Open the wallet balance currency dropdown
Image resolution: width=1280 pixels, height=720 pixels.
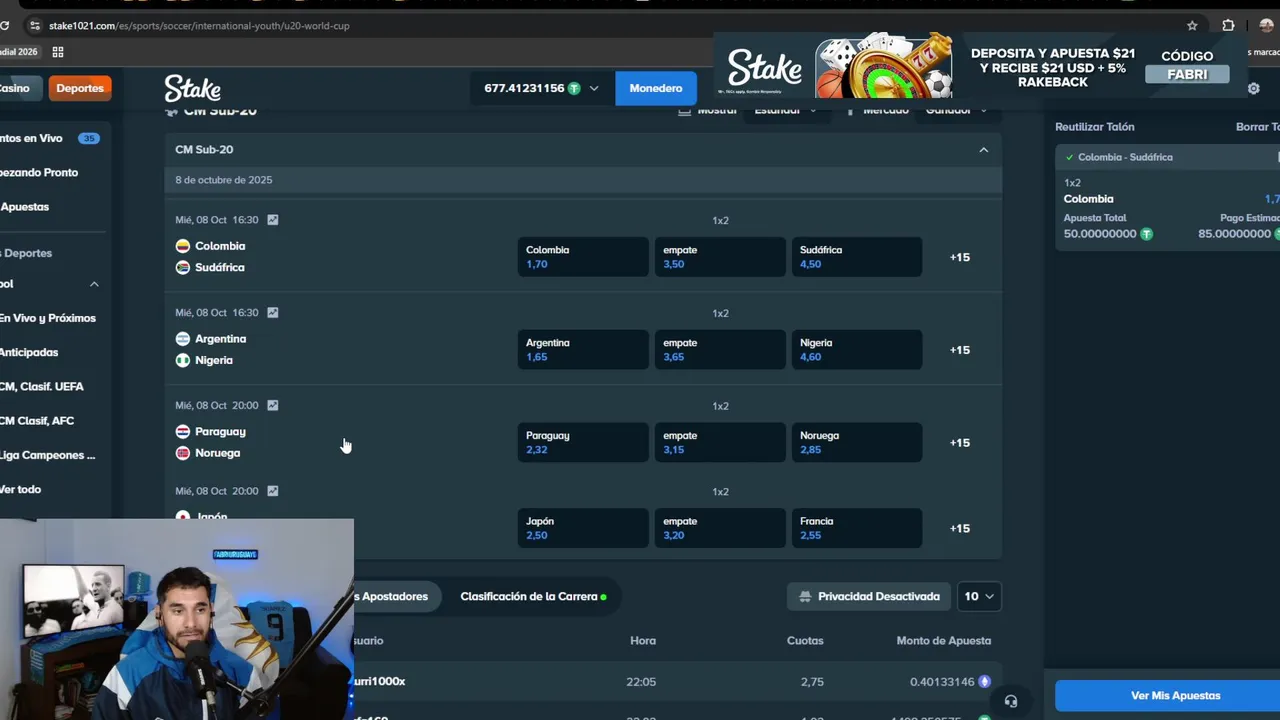pos(542,88)
